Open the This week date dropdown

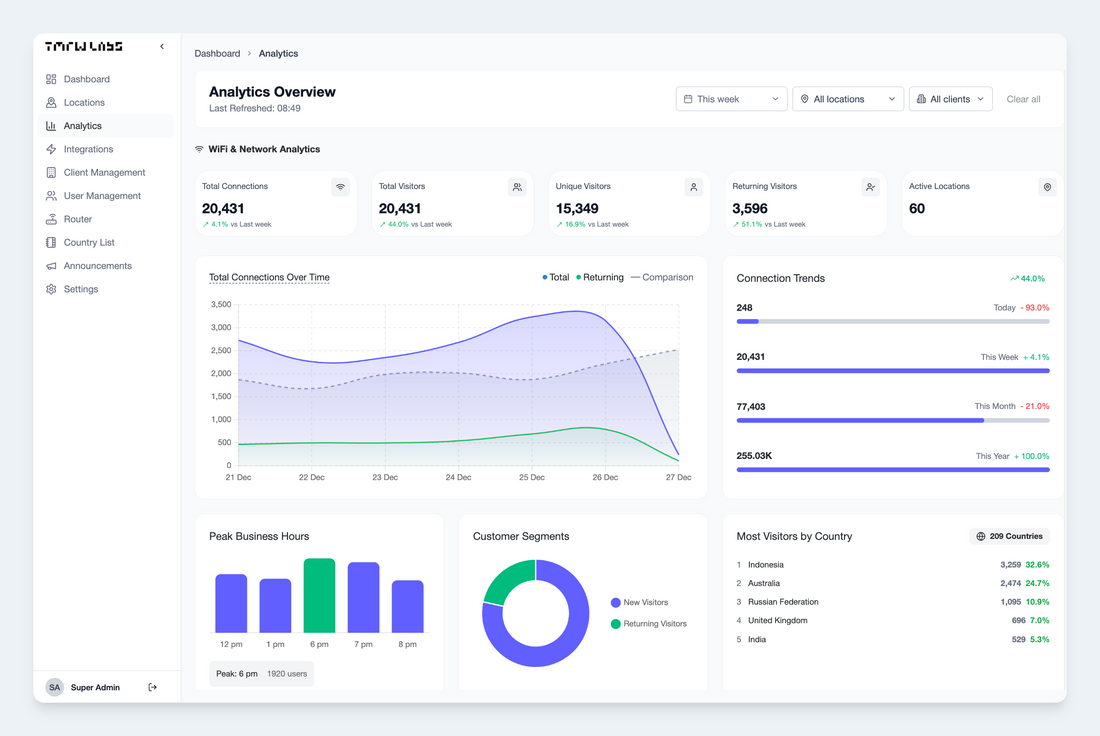click(732, 99)
